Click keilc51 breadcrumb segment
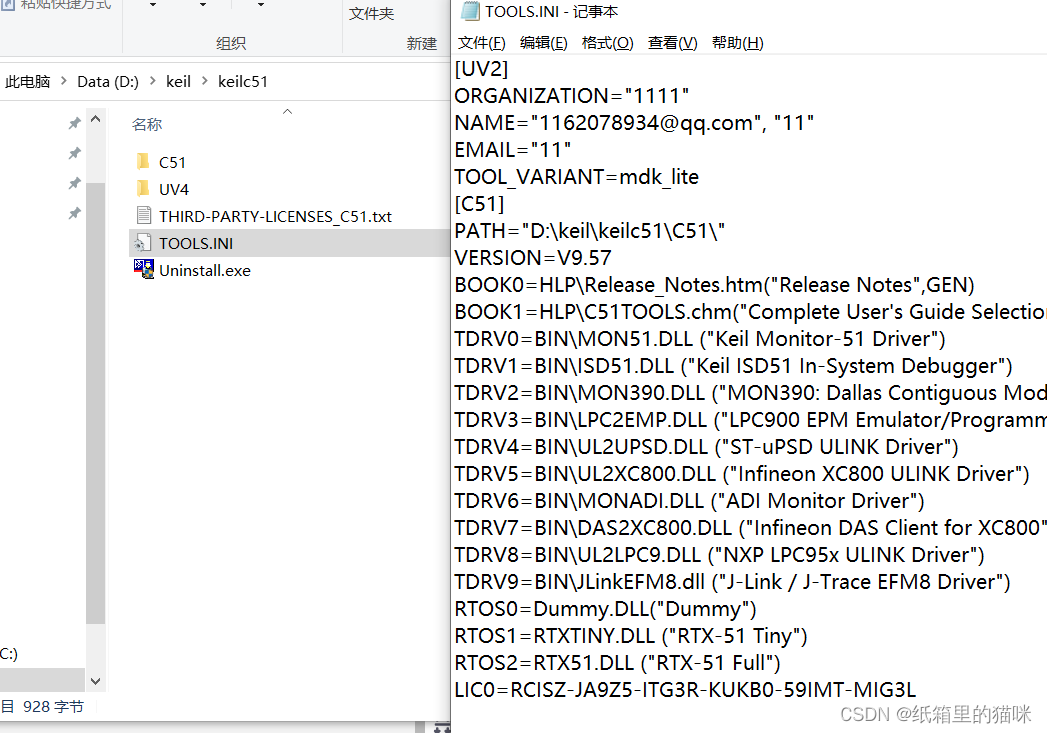Image resolution: width=1047 pixels, height=733 pixels. pyautogui.click(x=243, y=81)
